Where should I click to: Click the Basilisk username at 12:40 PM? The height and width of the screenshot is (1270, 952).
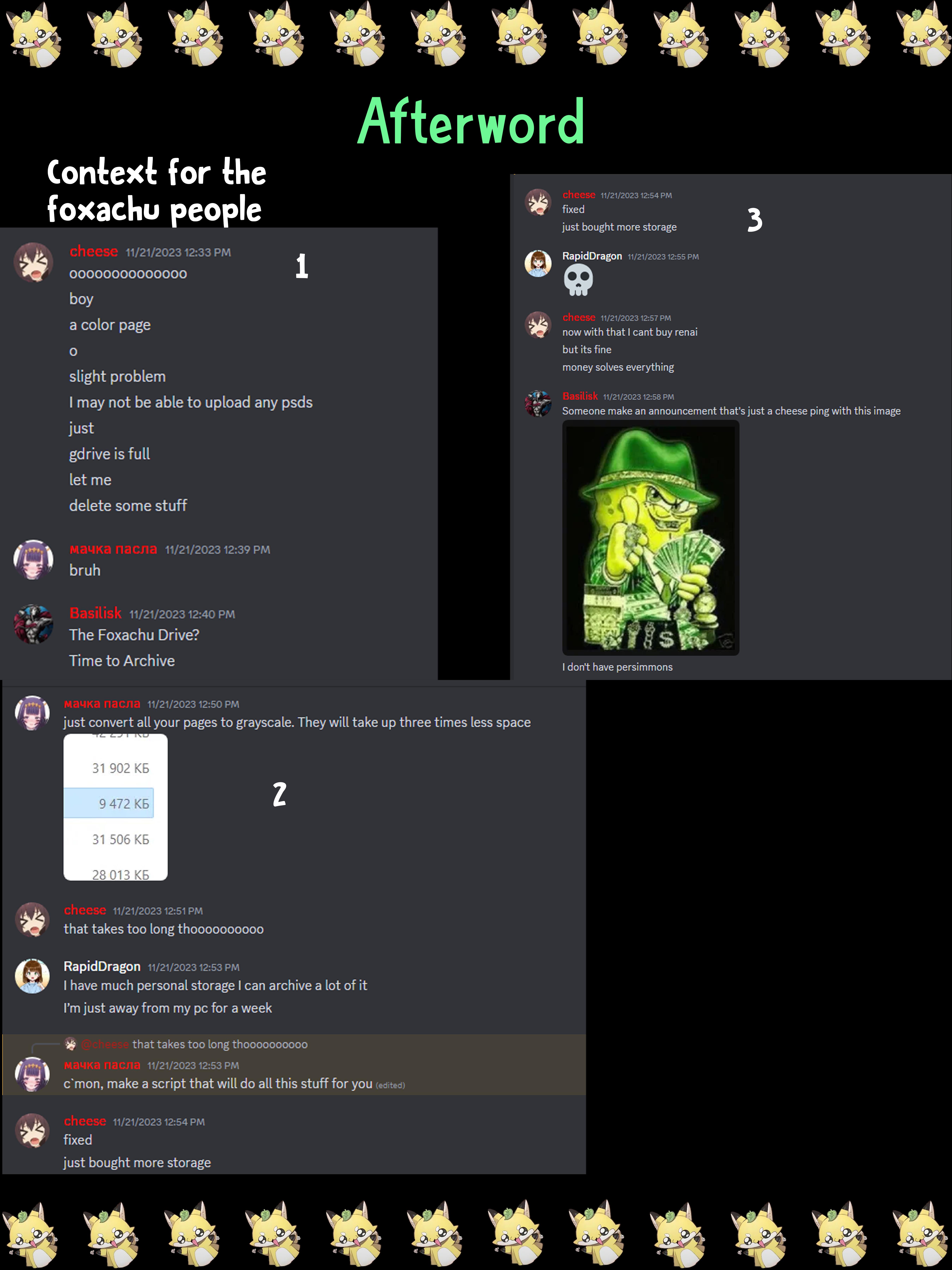[x=95, y=613]
